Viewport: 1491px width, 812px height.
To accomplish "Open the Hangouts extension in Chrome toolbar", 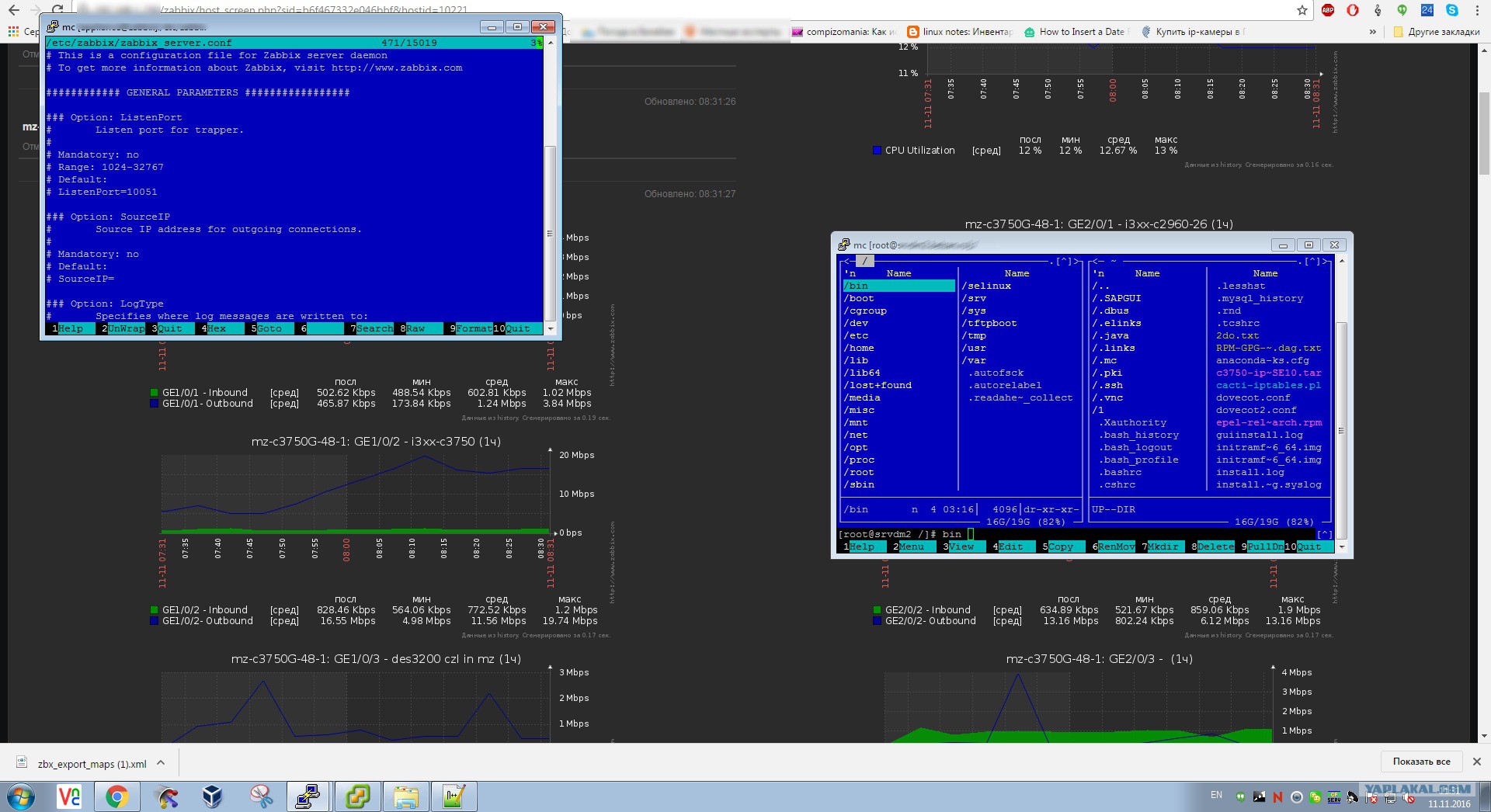I will pos(1402,10).
